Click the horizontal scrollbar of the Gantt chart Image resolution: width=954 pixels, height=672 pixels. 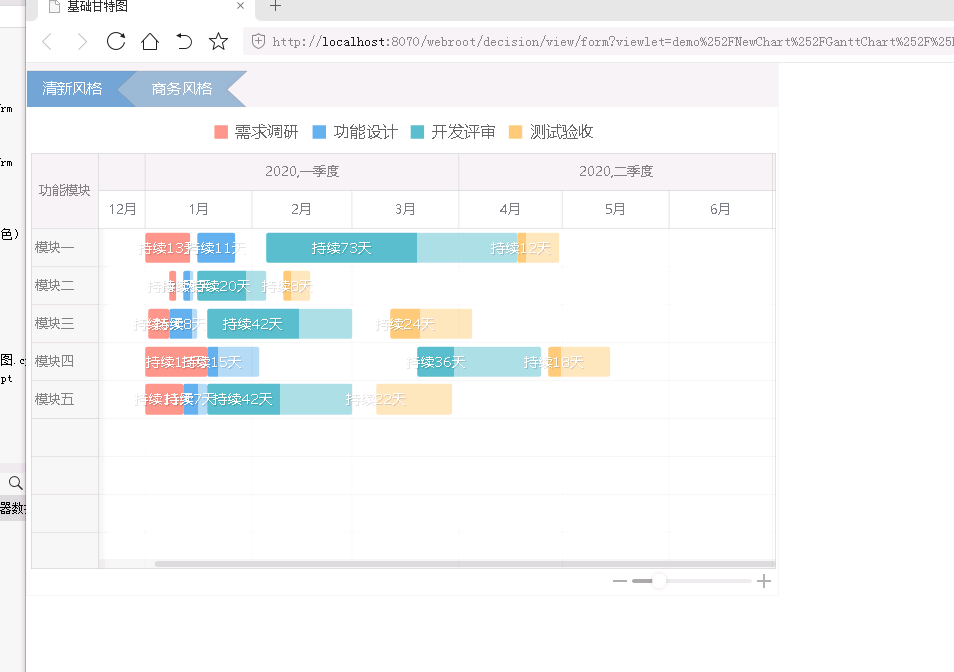tap(464, 564)
